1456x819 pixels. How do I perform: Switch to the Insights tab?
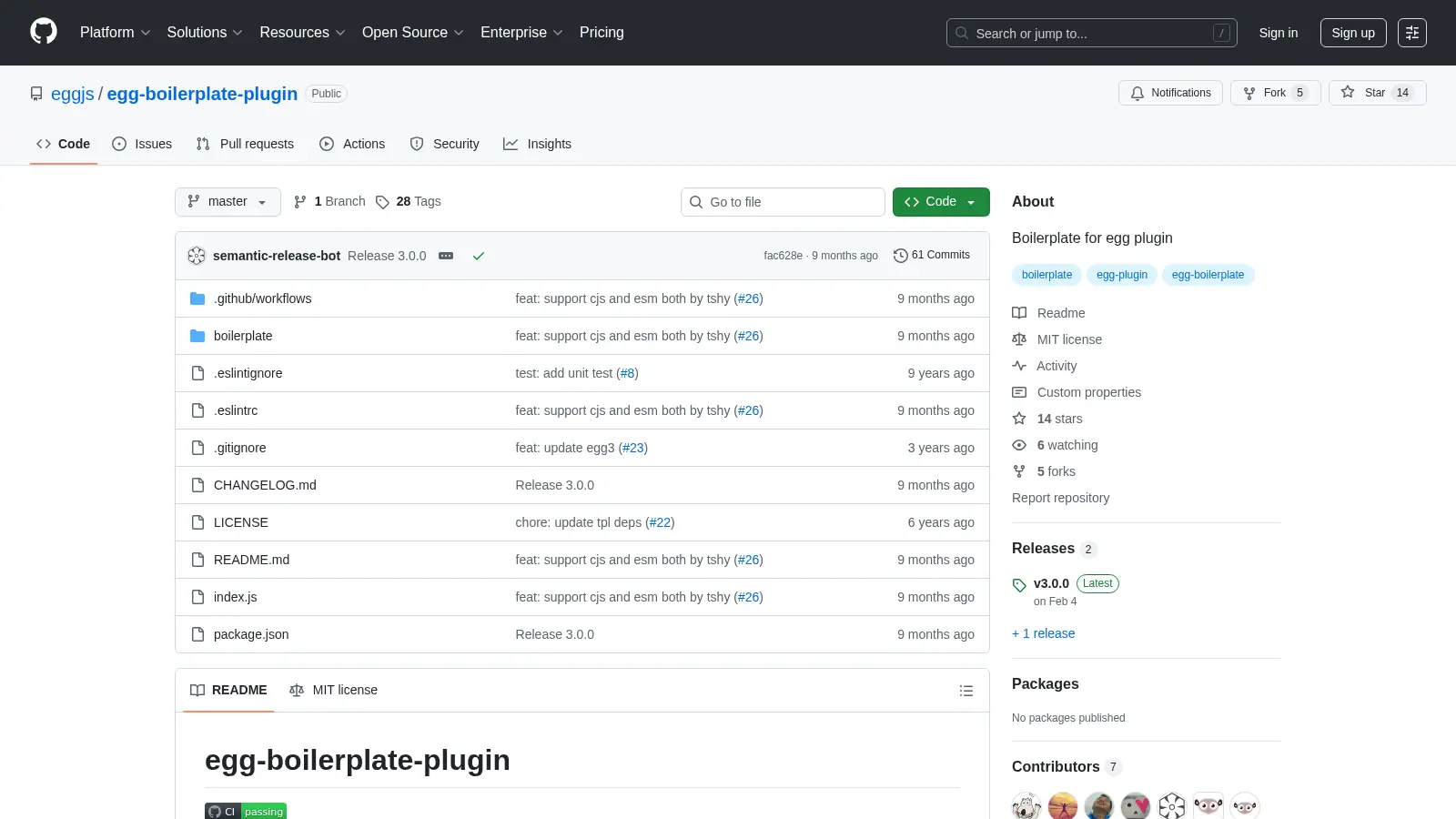pos(537,144)
